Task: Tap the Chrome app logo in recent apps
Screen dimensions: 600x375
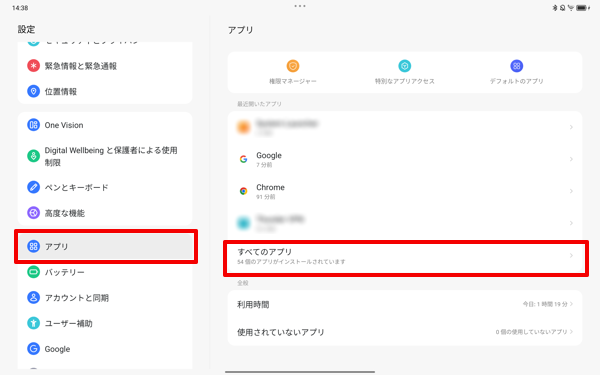Action: pyautogui.click(x=243, y=191)
